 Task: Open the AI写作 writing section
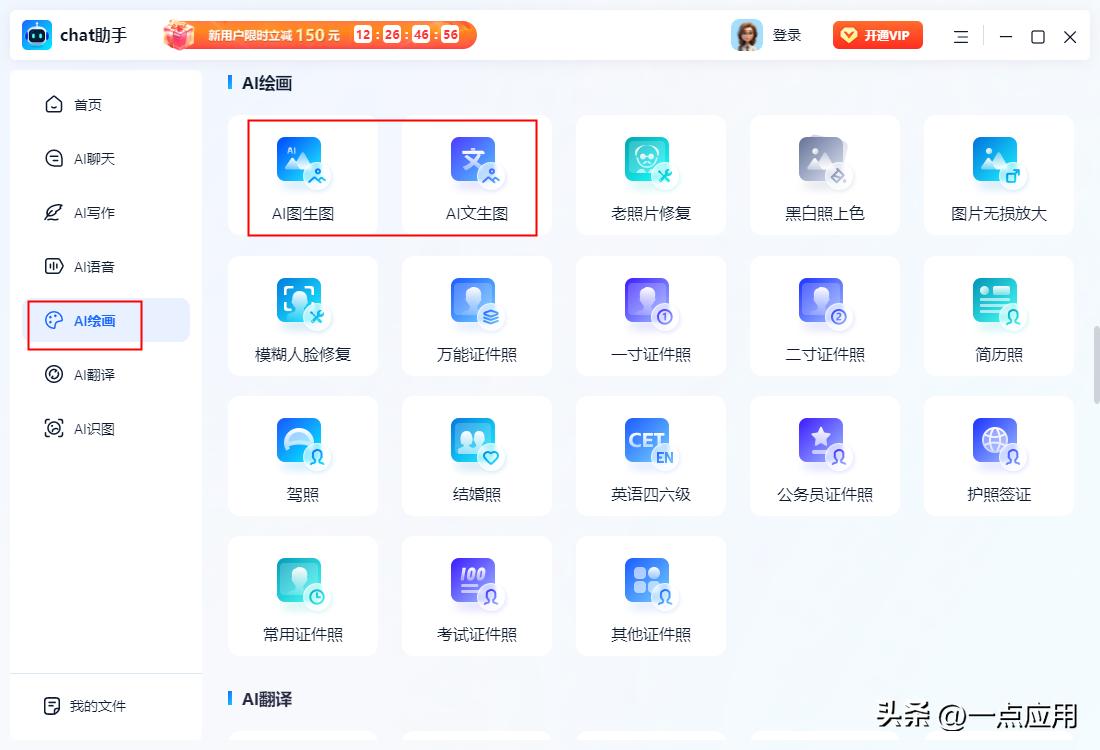[94, 213]
